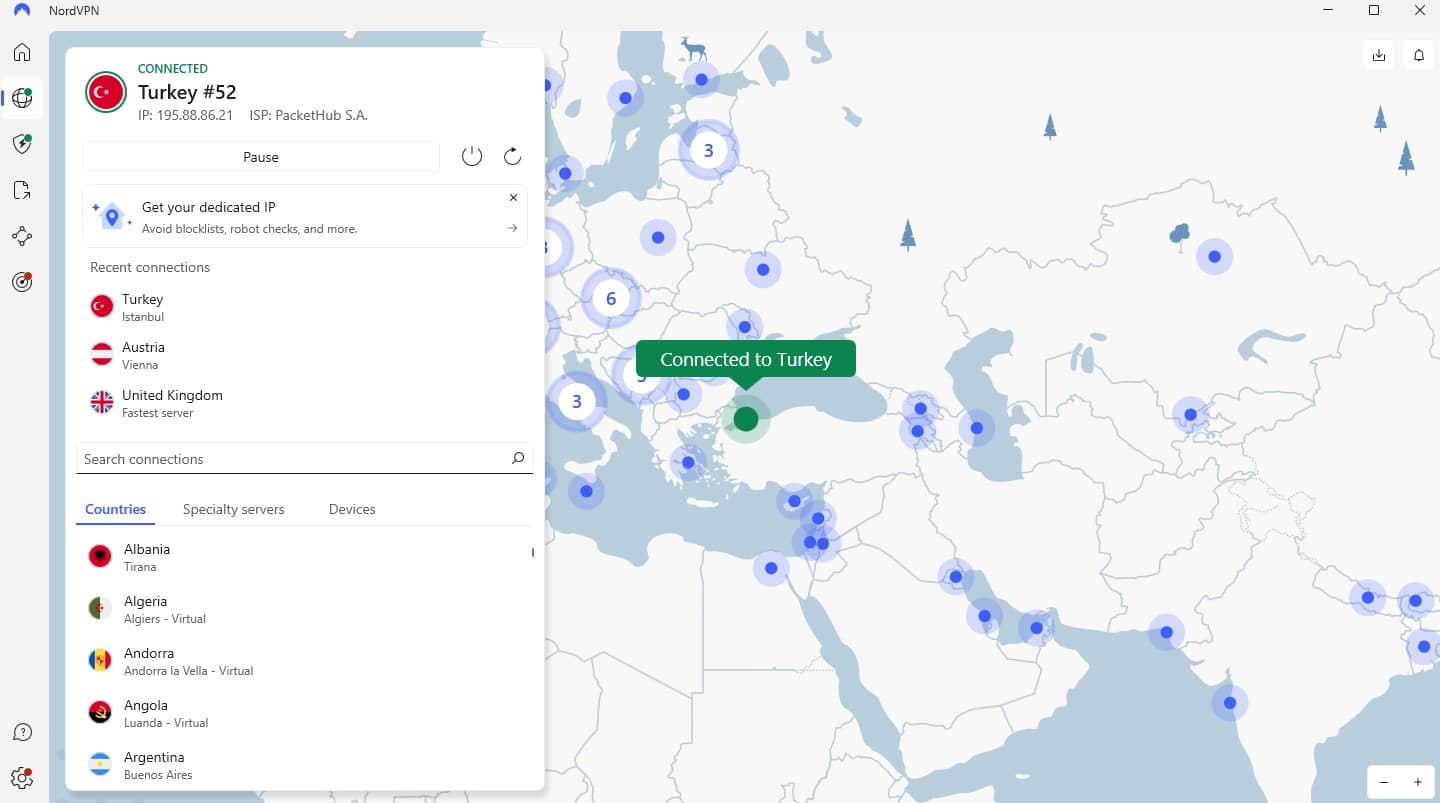Image resolution: width=1440 pixels, height=803 pixels.
Task: Click the Andorra flag icon
Action: pos(100,661)
